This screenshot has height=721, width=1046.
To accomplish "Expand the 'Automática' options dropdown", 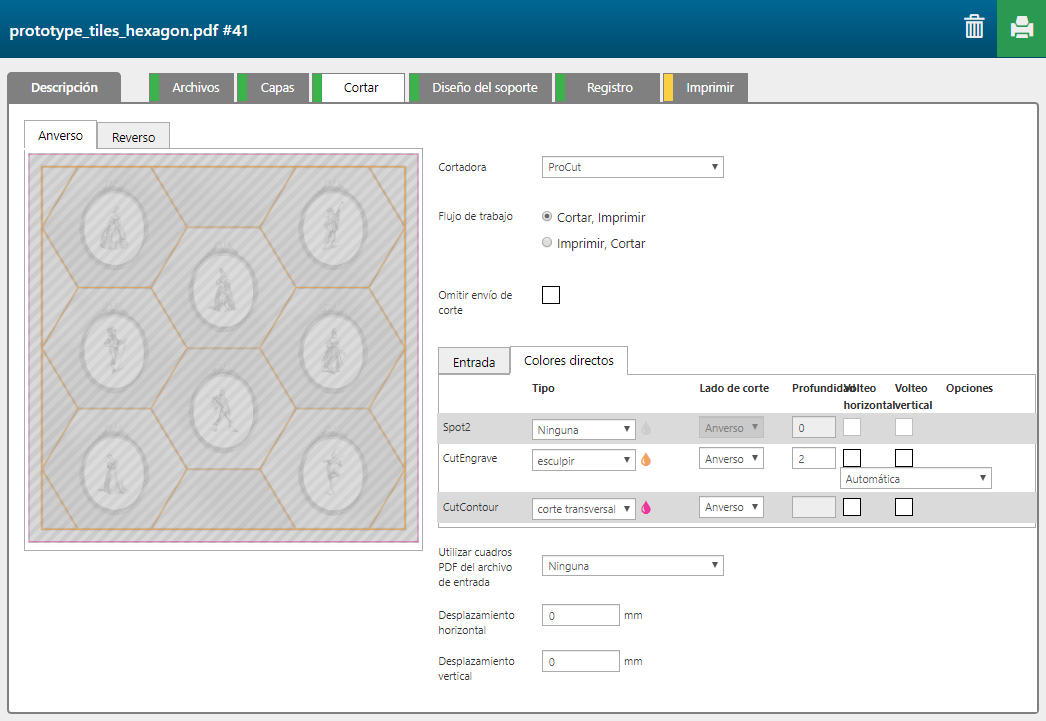I will tap(915, 479).
